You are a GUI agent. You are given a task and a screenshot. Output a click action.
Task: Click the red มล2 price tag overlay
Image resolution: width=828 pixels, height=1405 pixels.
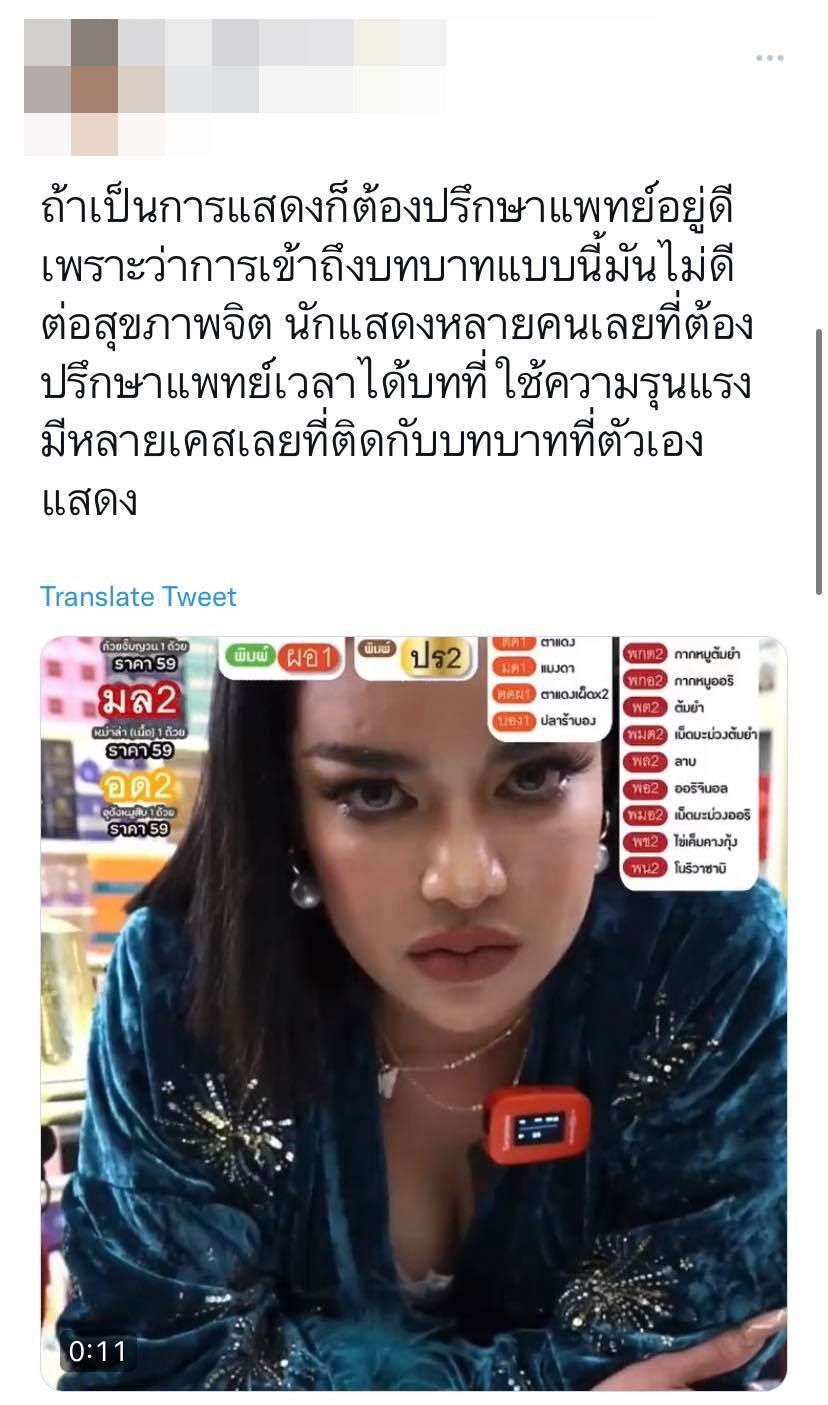tap(139, 699)
